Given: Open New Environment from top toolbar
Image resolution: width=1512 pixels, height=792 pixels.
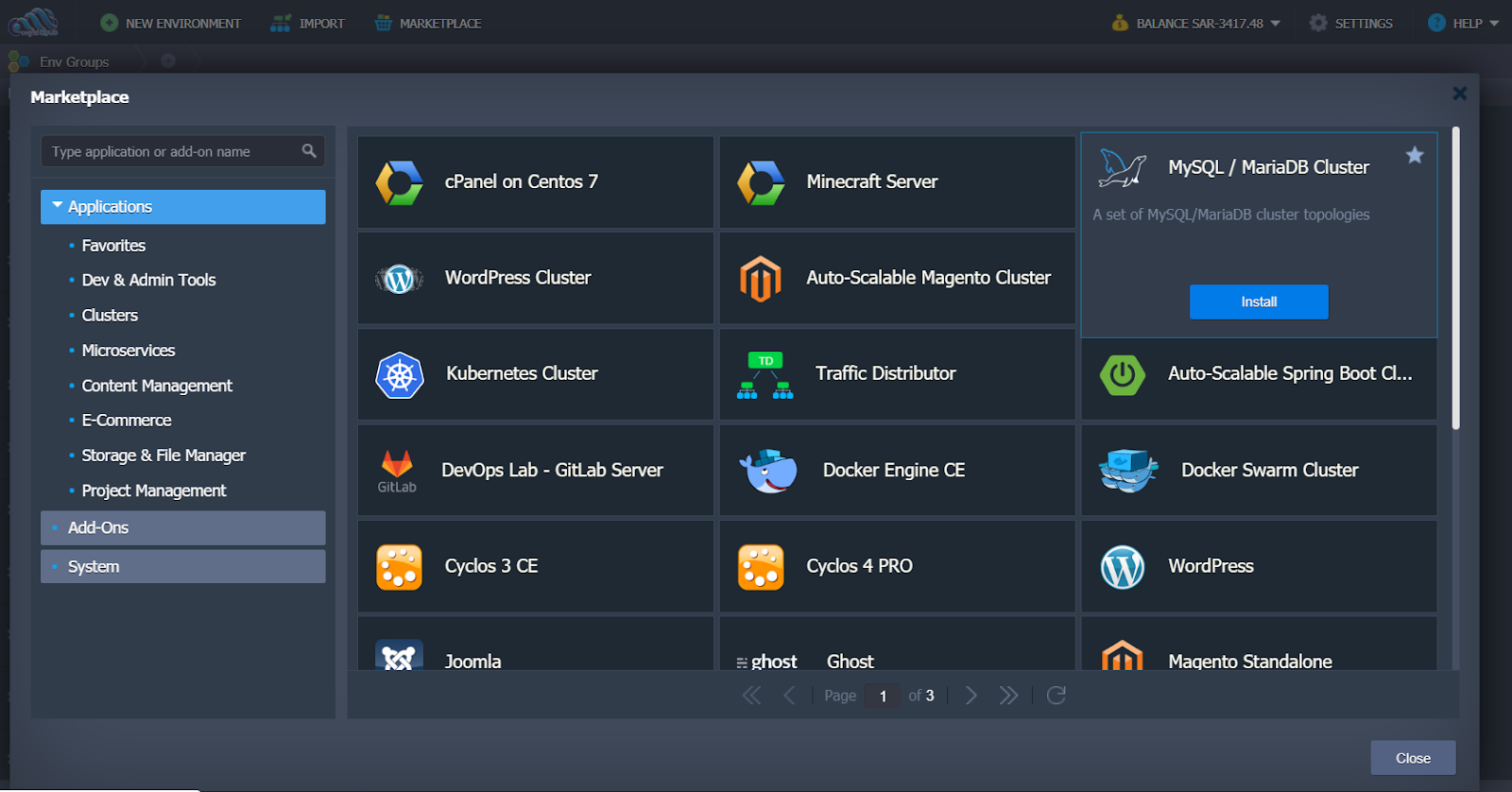Looking at the screenshot, I should 171,24.
